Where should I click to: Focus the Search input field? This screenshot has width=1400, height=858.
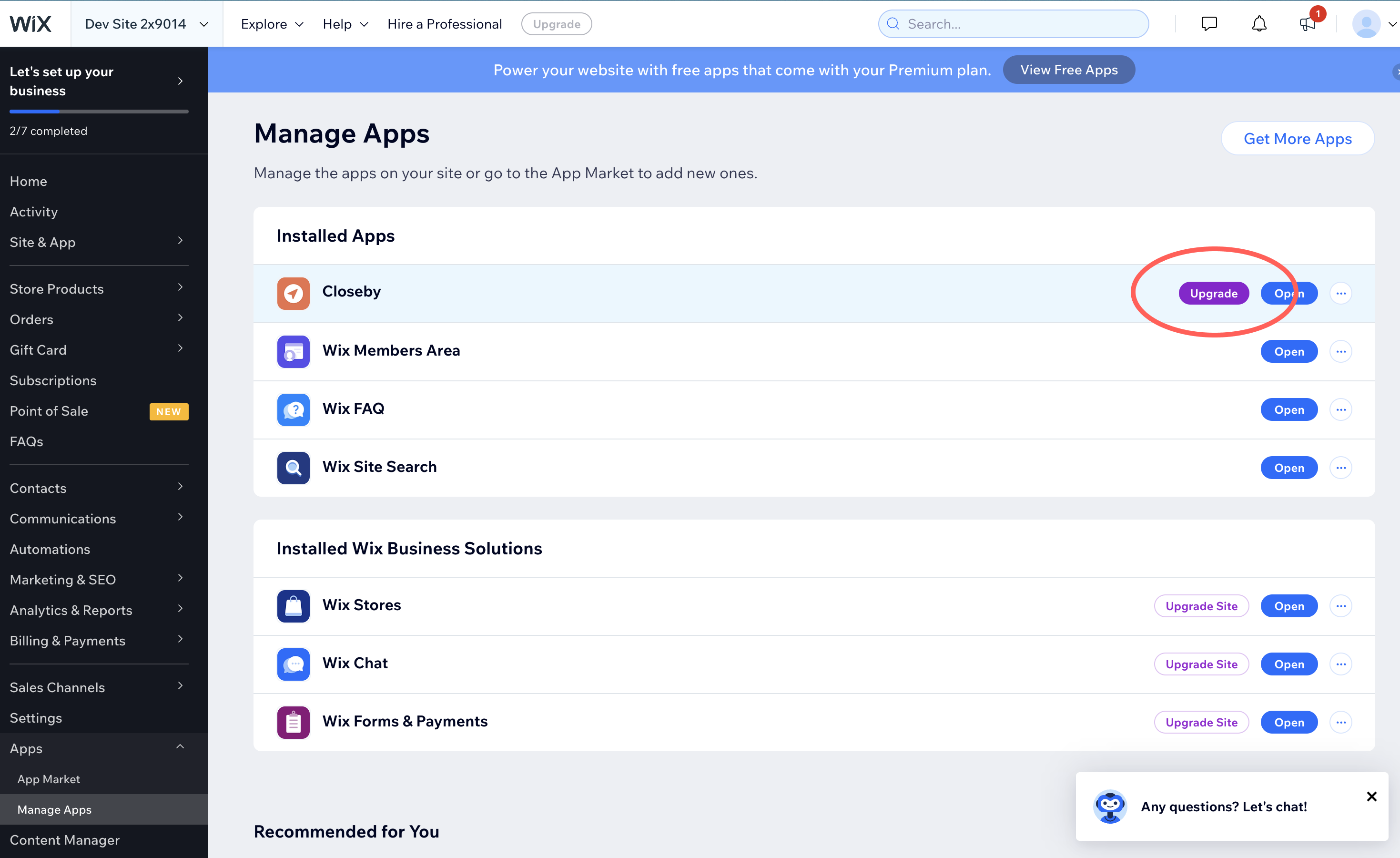[1013, 24]
